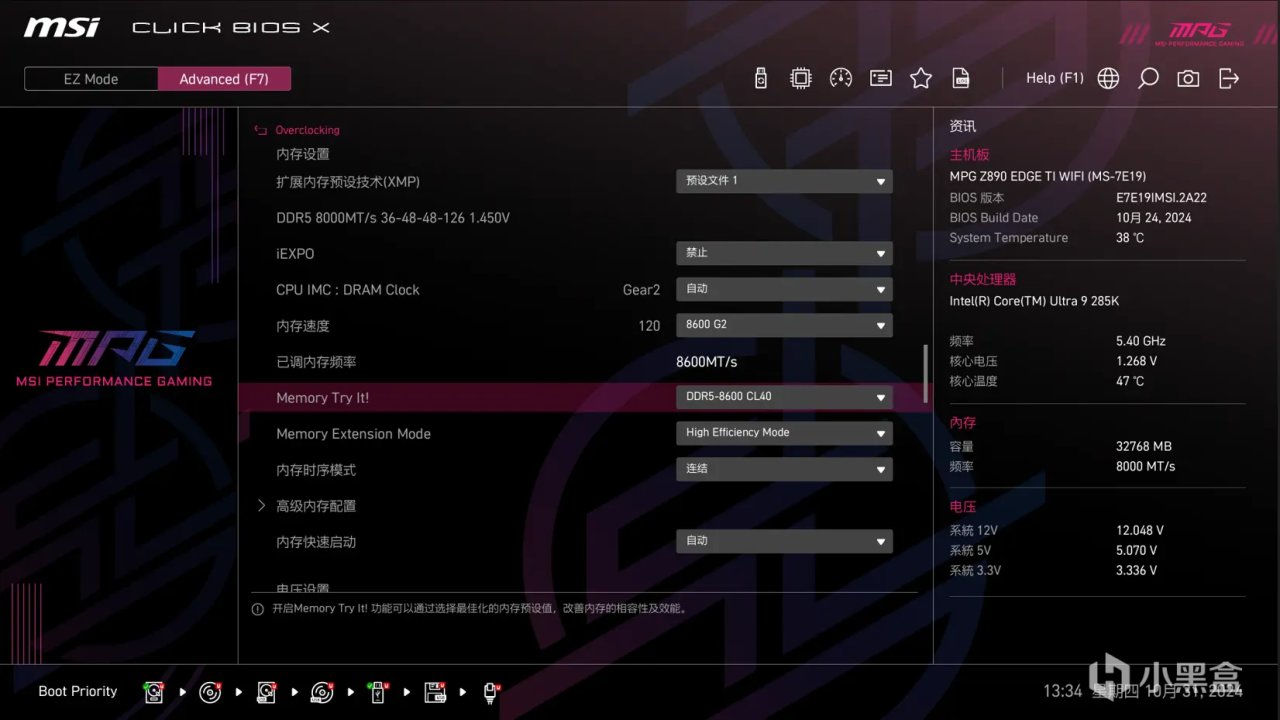Click the MPG Z890 EDGE TI WIFI (MS-7E19) text
The width and height of the screenshot is (1280, 720).
click(x=1048, y=176)
